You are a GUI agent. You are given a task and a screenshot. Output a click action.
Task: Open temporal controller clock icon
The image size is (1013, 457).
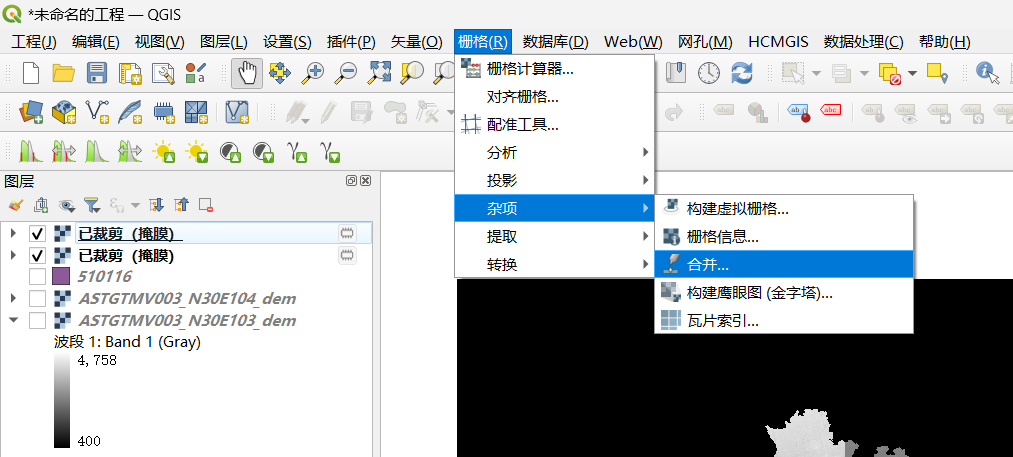tap(709, 73)
